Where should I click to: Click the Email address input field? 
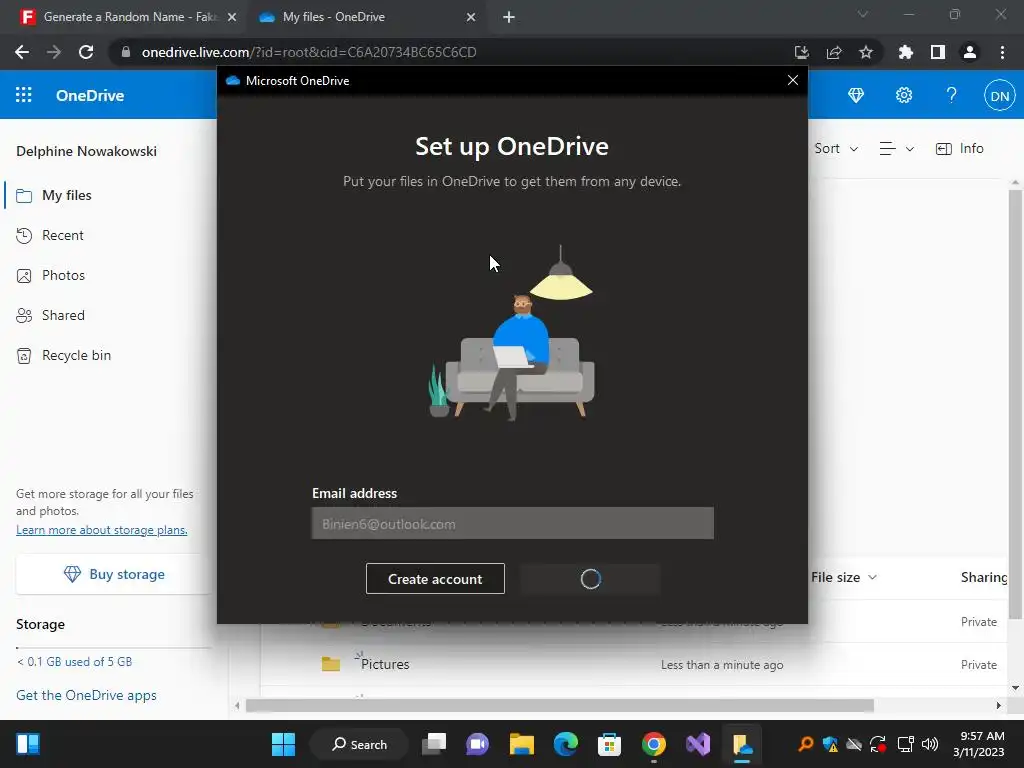(x=513, y=524)
